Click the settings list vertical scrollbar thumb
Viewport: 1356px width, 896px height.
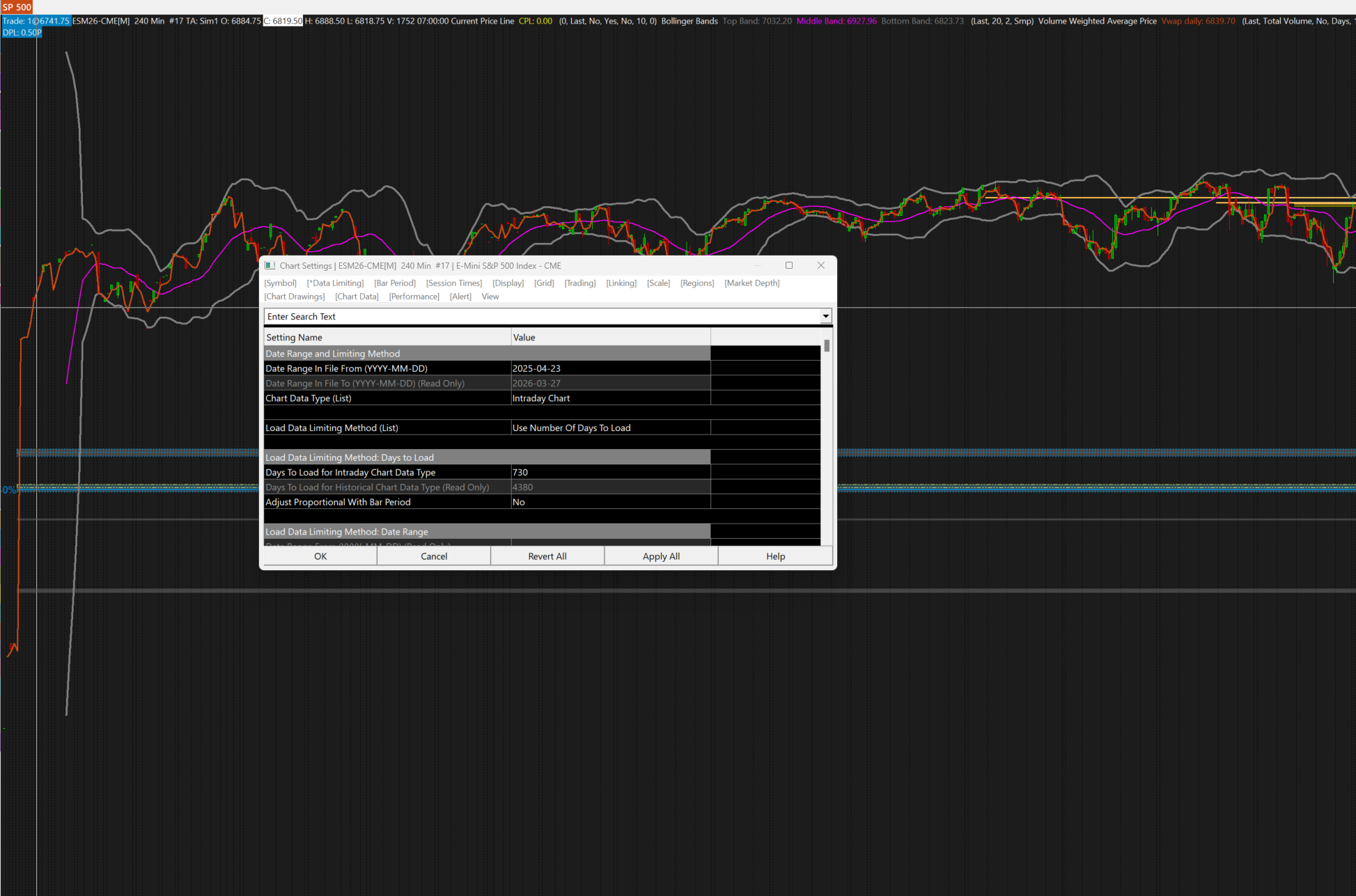coord(827,346)
